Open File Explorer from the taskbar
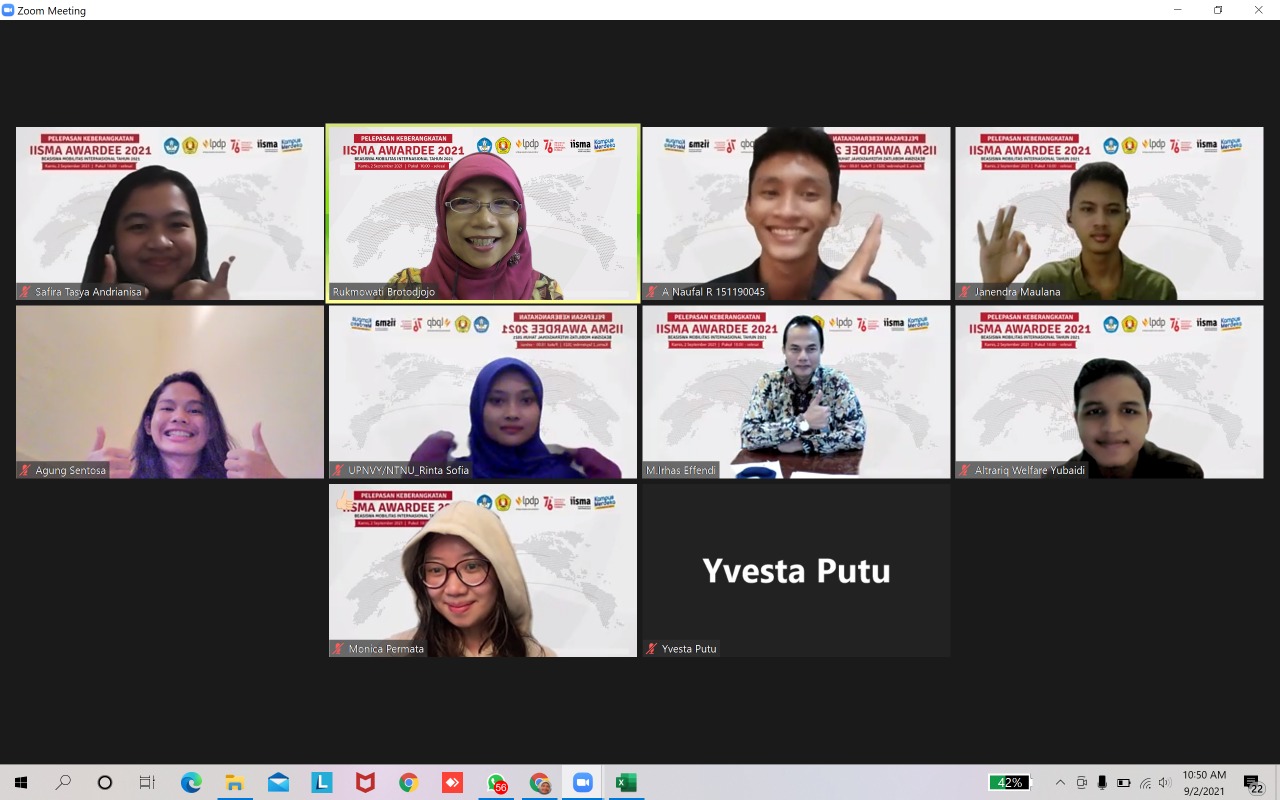This screenshot has height=800, width=1280. pyautogui.click(x=235, y=782)
